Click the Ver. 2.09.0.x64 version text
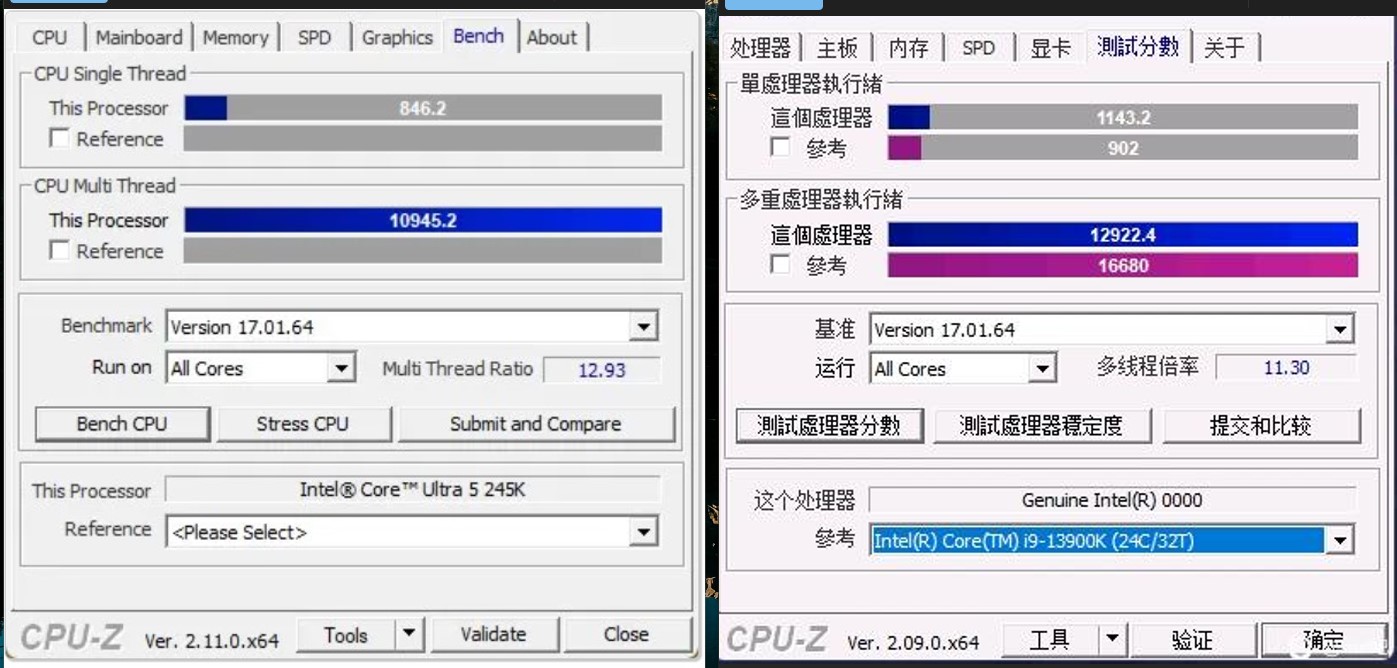This screenshot has height=668, width=1397. tap(913, 642)
